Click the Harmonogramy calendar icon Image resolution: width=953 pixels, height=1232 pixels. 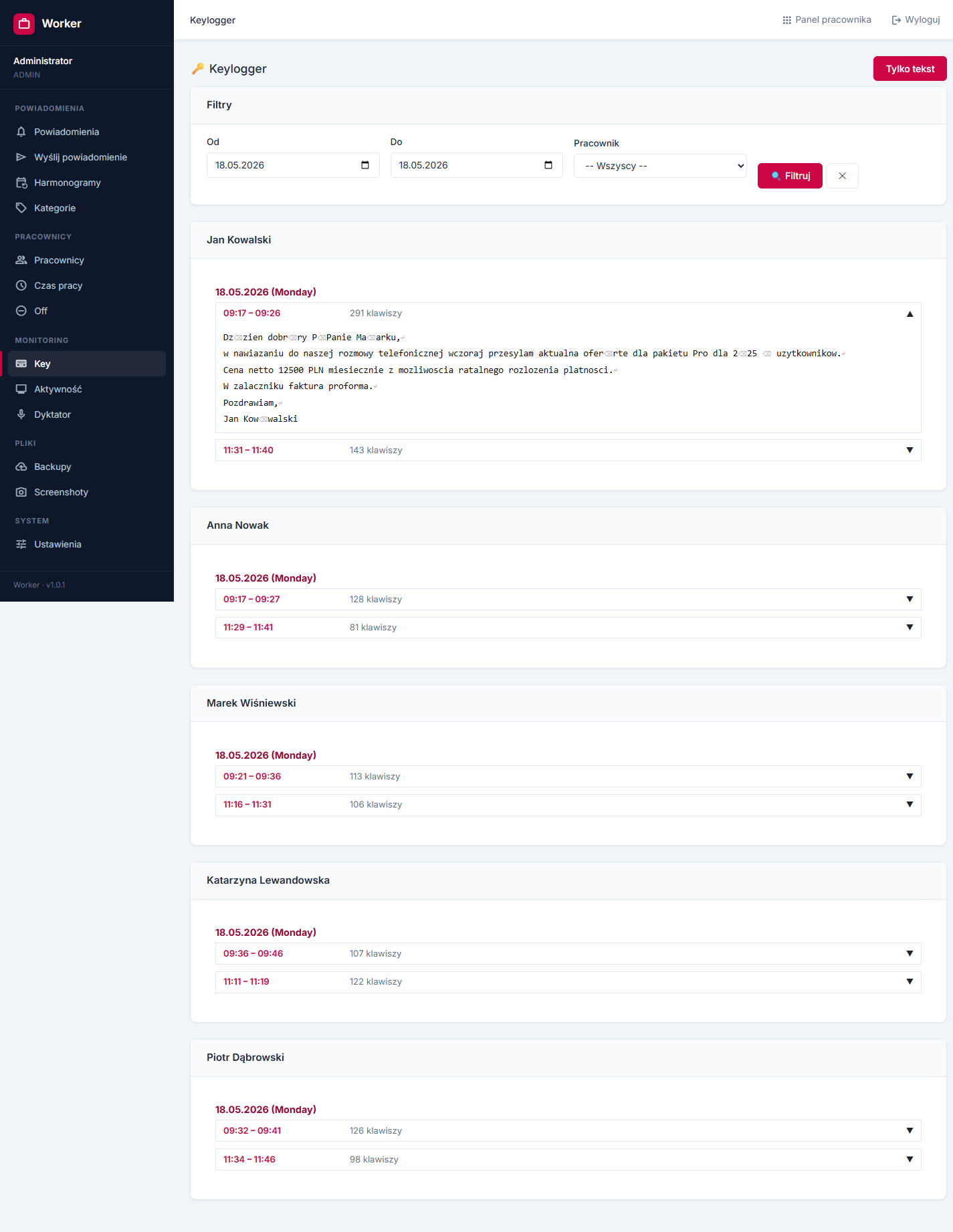coord(21,182)
